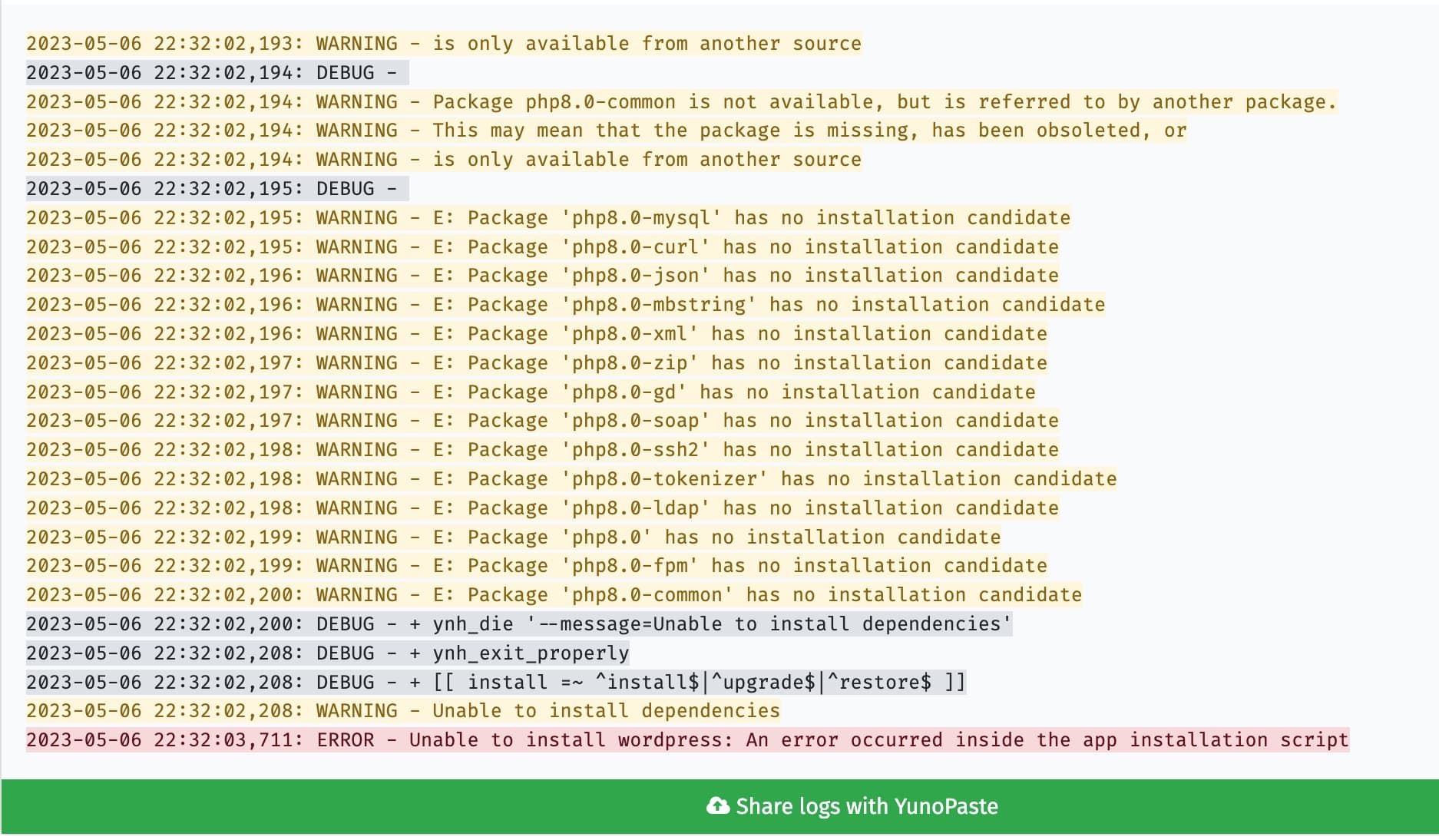1439x840 pixels.
Task: Click the php8.0-gd warning log line
Action: (x=531, y=392)
